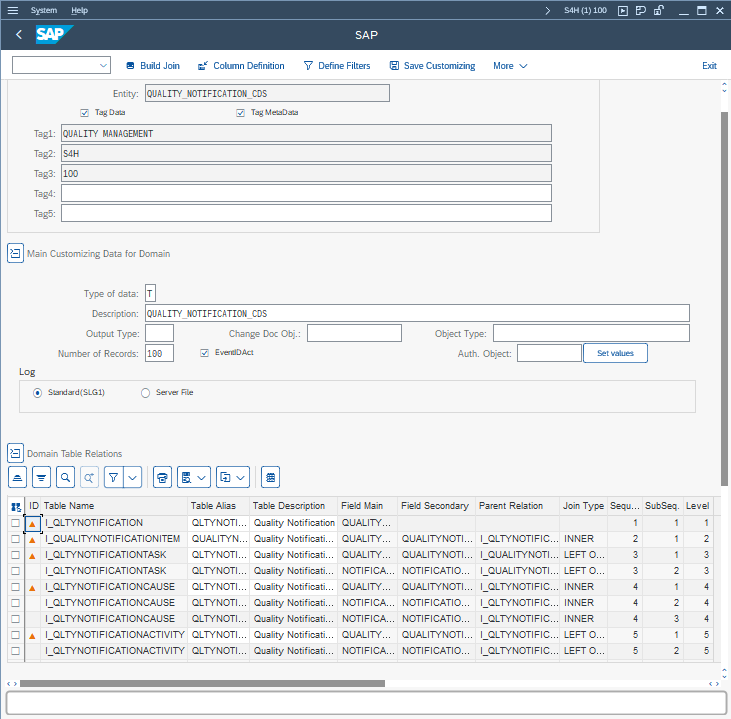Click the sort ascending icon in table toolbar
Screen dimensions: 731x719
(18, 477)
